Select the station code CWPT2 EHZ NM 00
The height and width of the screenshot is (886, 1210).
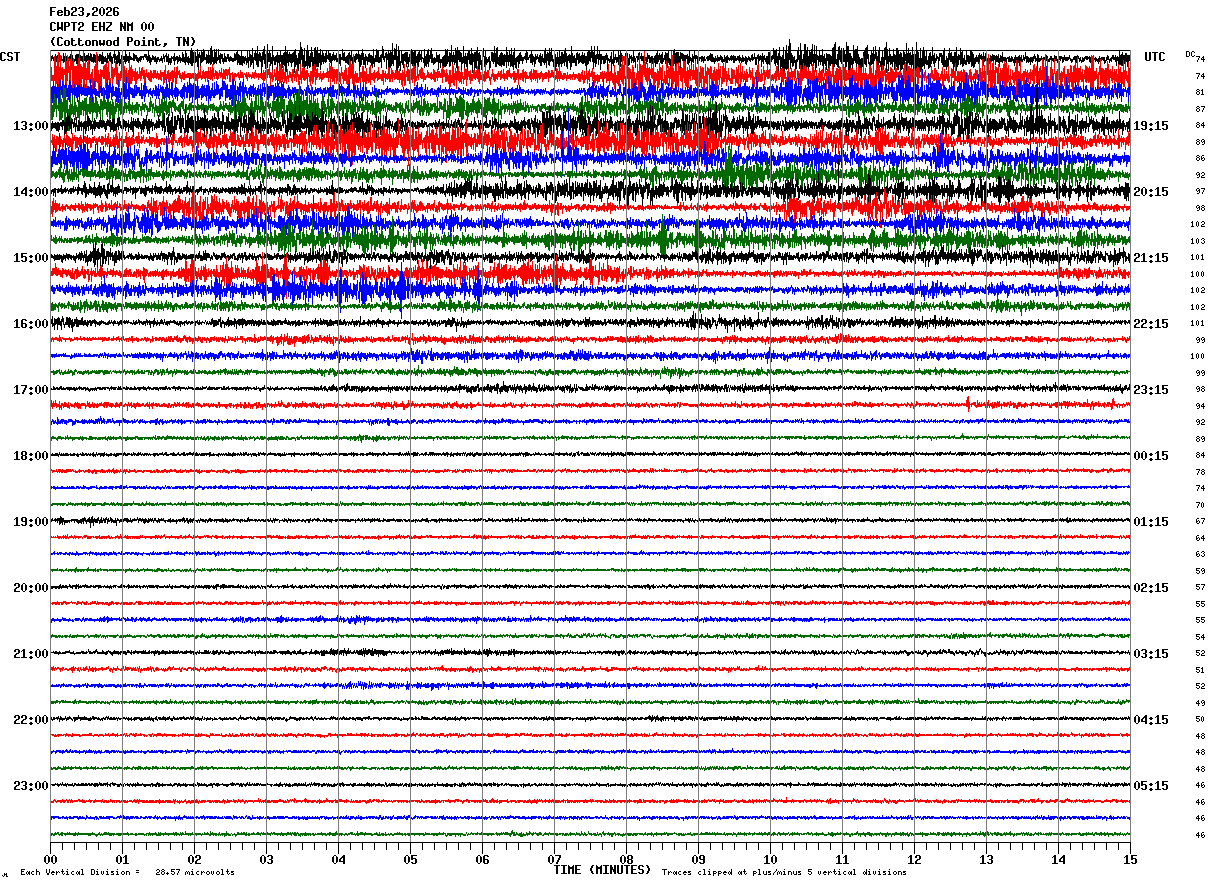(x=102, y=27)
